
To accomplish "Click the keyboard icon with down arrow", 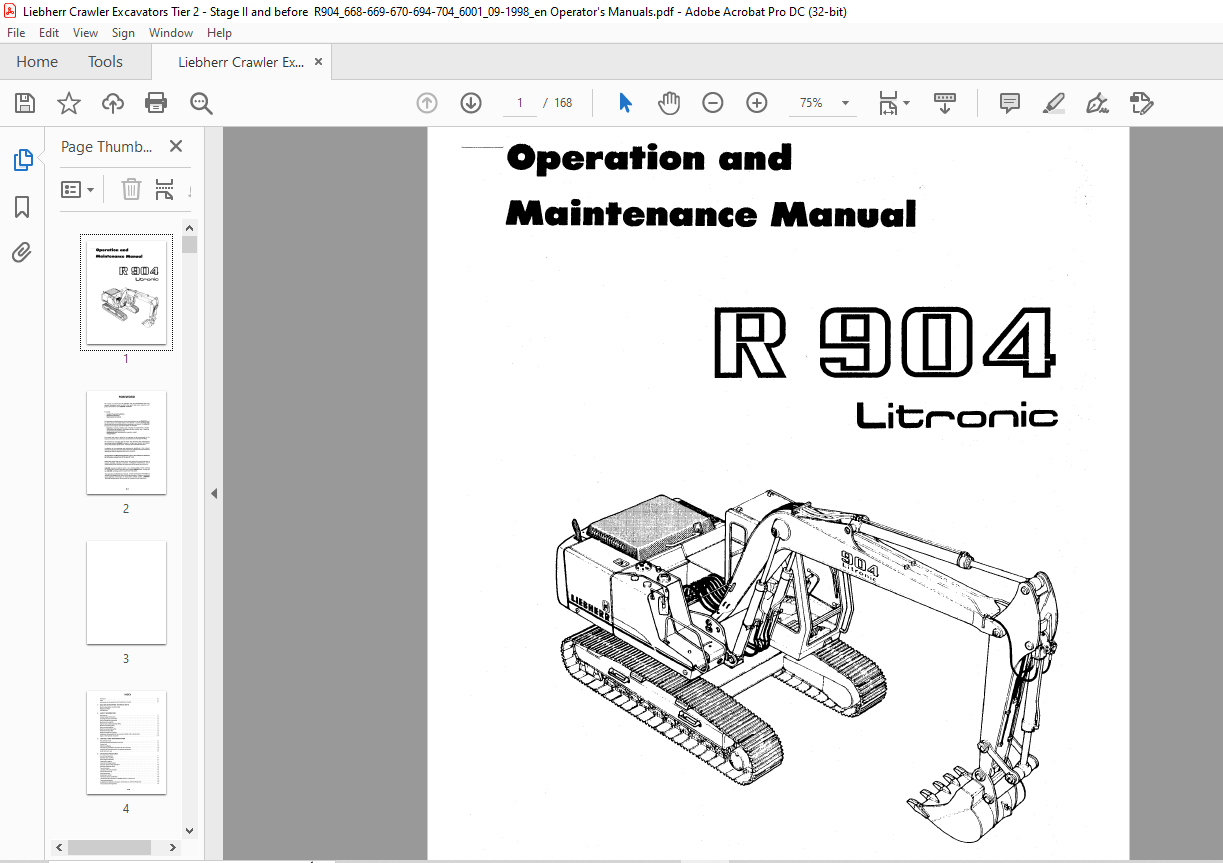I will (x=945, y=103).
